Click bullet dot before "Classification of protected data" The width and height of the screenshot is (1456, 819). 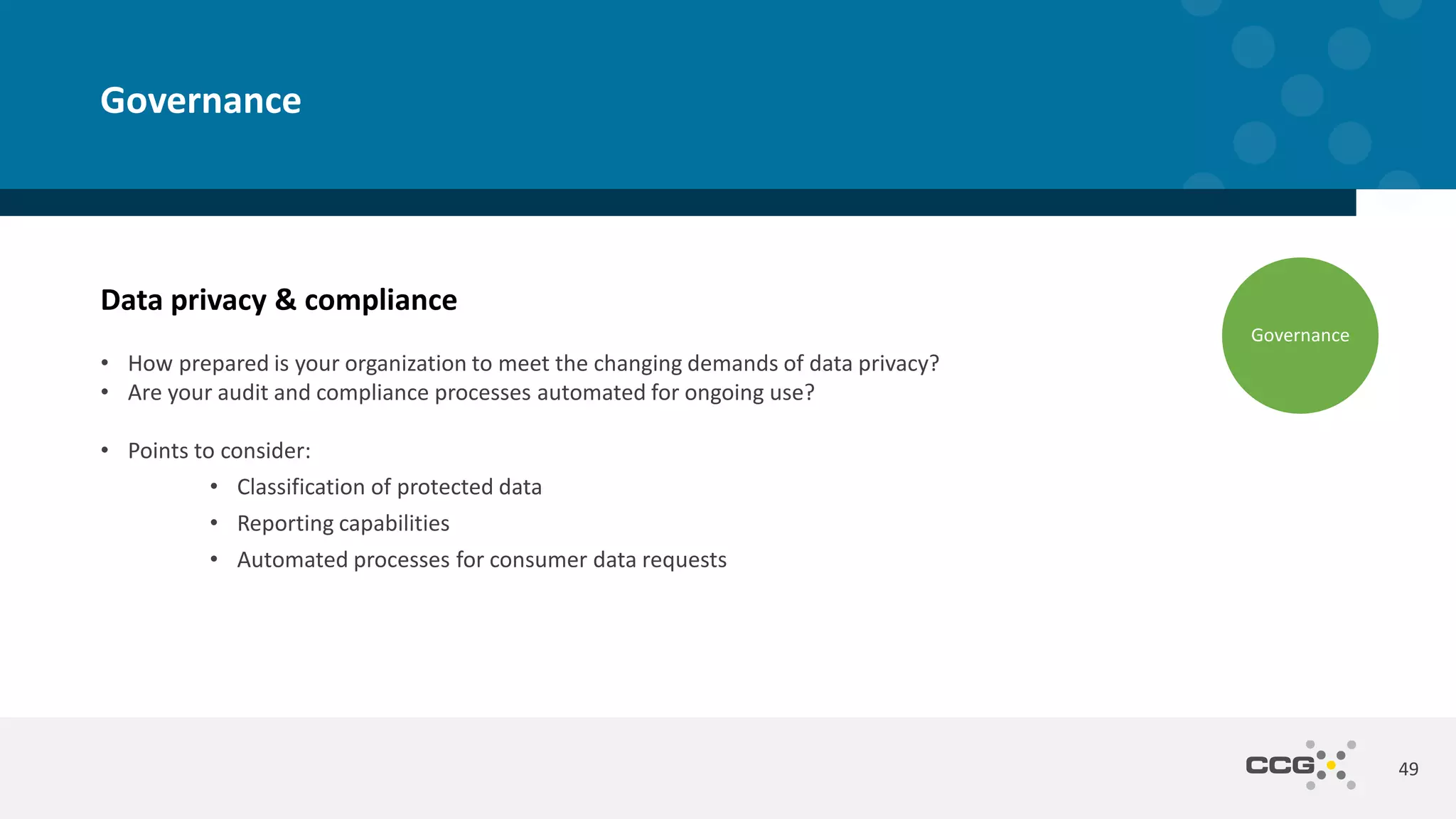point(214,487)
